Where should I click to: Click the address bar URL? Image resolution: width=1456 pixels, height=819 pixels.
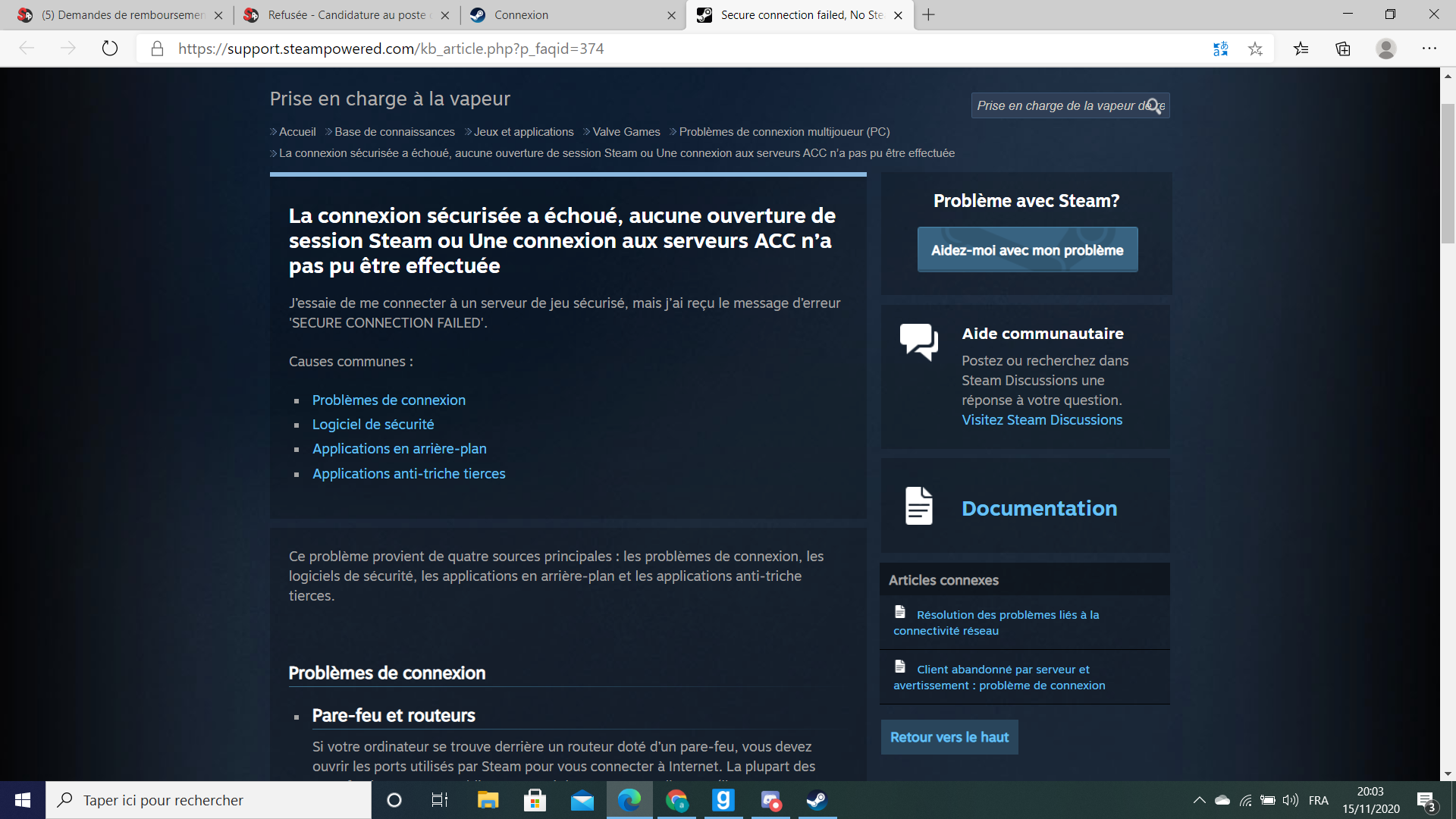[x=391, y=49]
